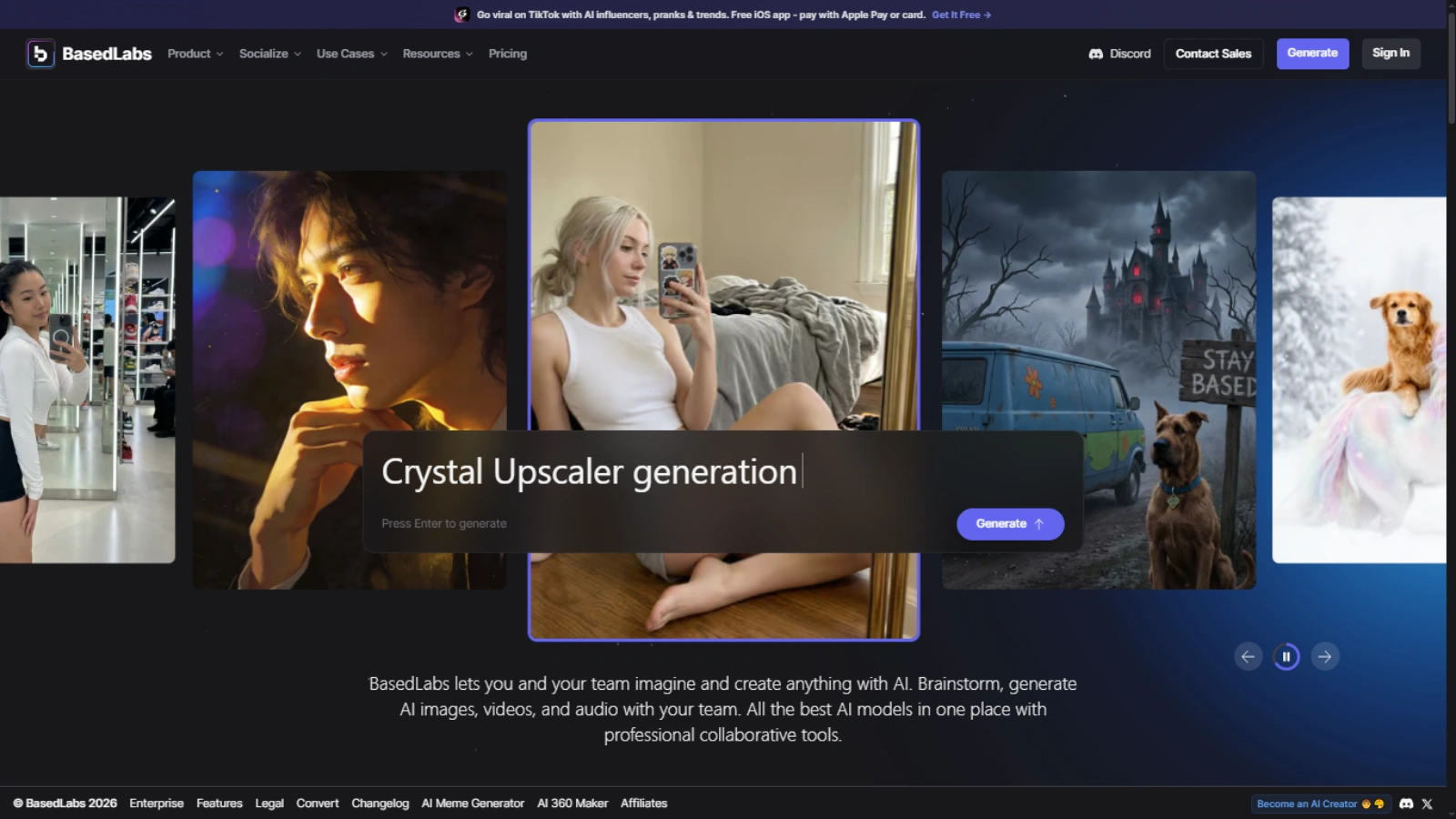Open the Discord icon in footer
Viewport: 1456px width, 819px height.
point(1406,804)
